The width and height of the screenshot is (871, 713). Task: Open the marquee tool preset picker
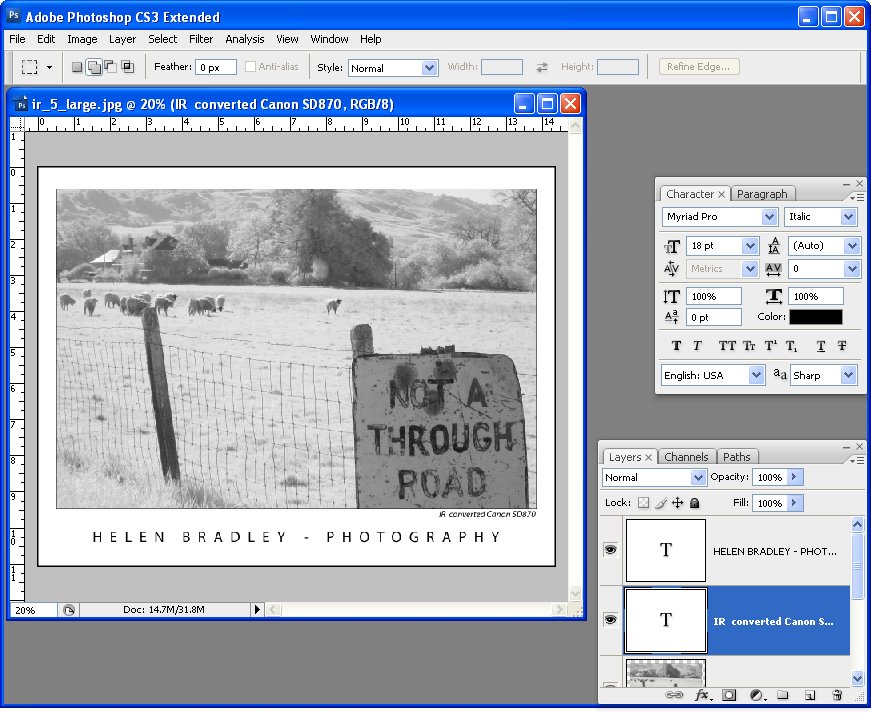click(x=49, y=67)
